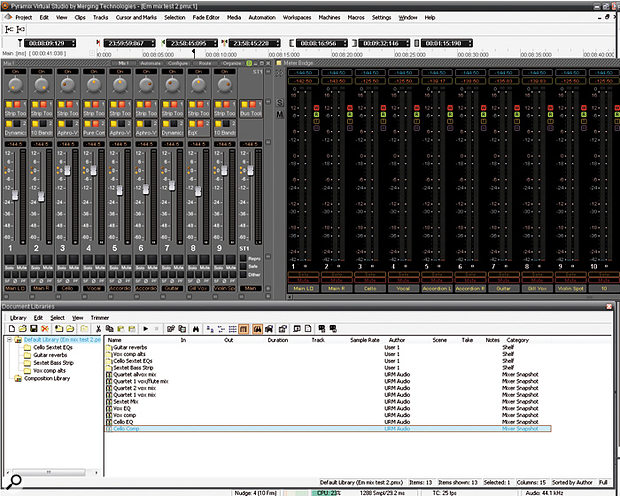Viewport: 620px width, 496px height.
Task: Click the pan knob on mixer channel 3
Action: pyautogui.click(x=68, y=84)
